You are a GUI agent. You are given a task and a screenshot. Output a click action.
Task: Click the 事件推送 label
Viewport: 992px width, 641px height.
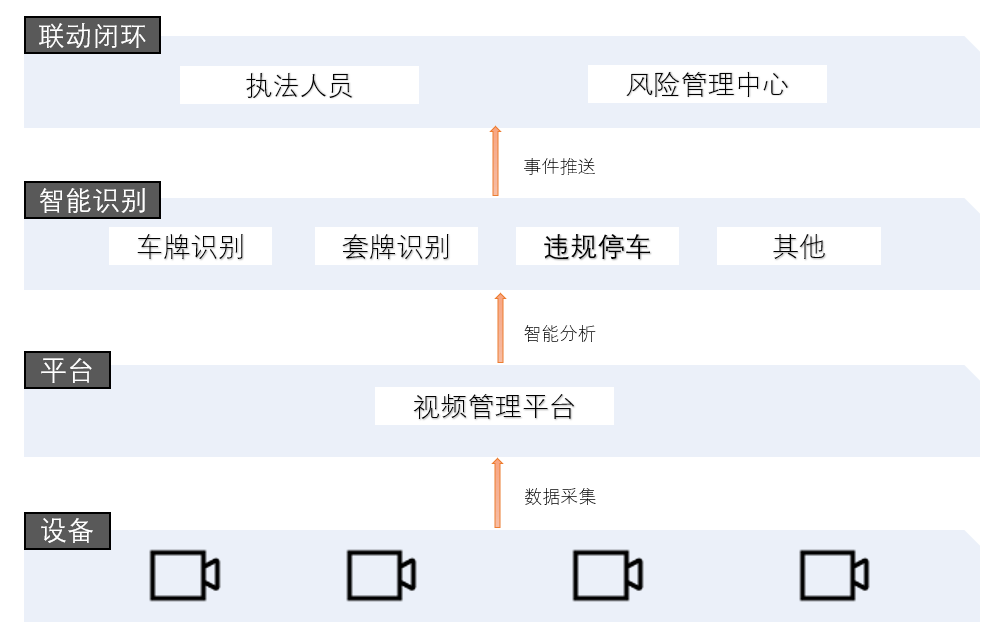[x=560, y=167]
